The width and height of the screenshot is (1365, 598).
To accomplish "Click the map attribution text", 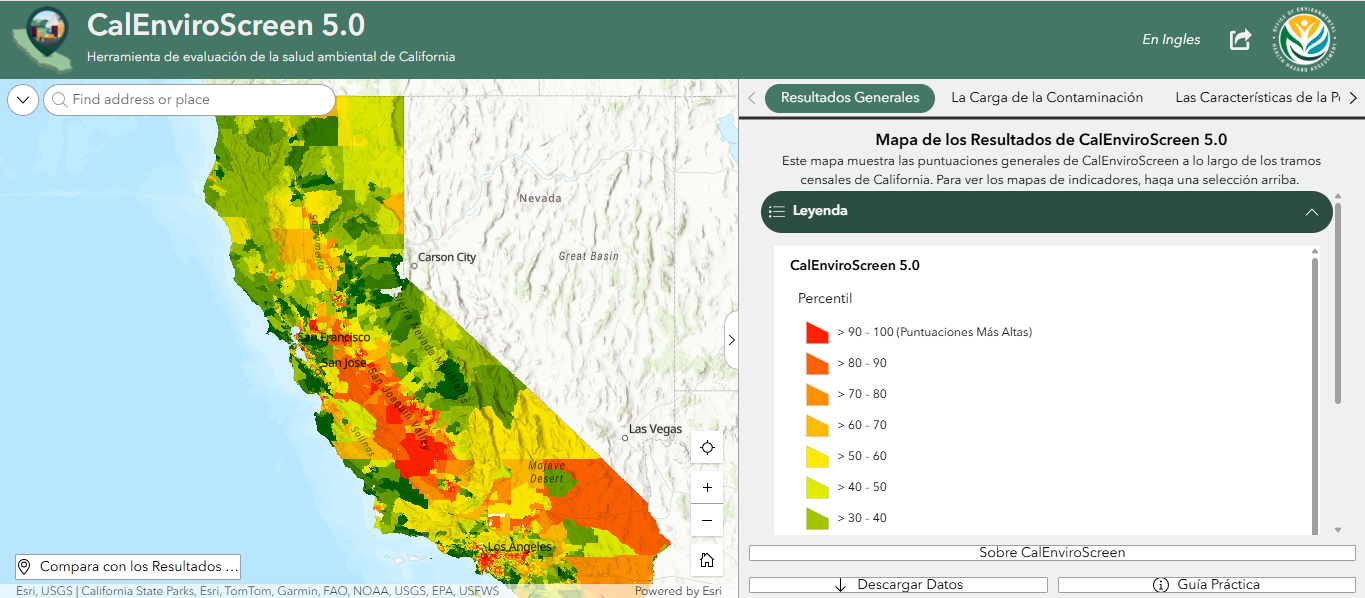I will [x=257, y=591].
